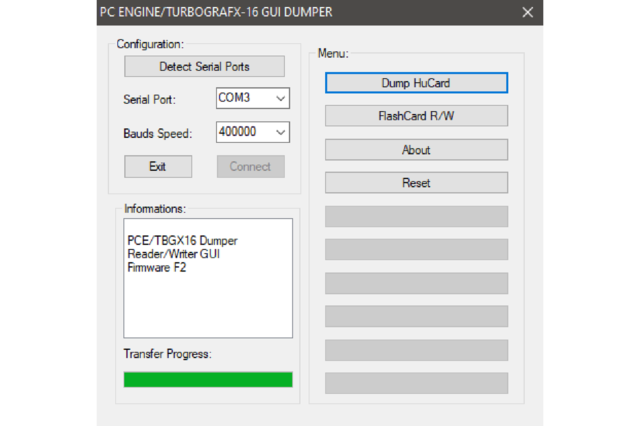Click the green Transfer Progress bar
The width and height of the screenshot is (640, 426).
208,379
